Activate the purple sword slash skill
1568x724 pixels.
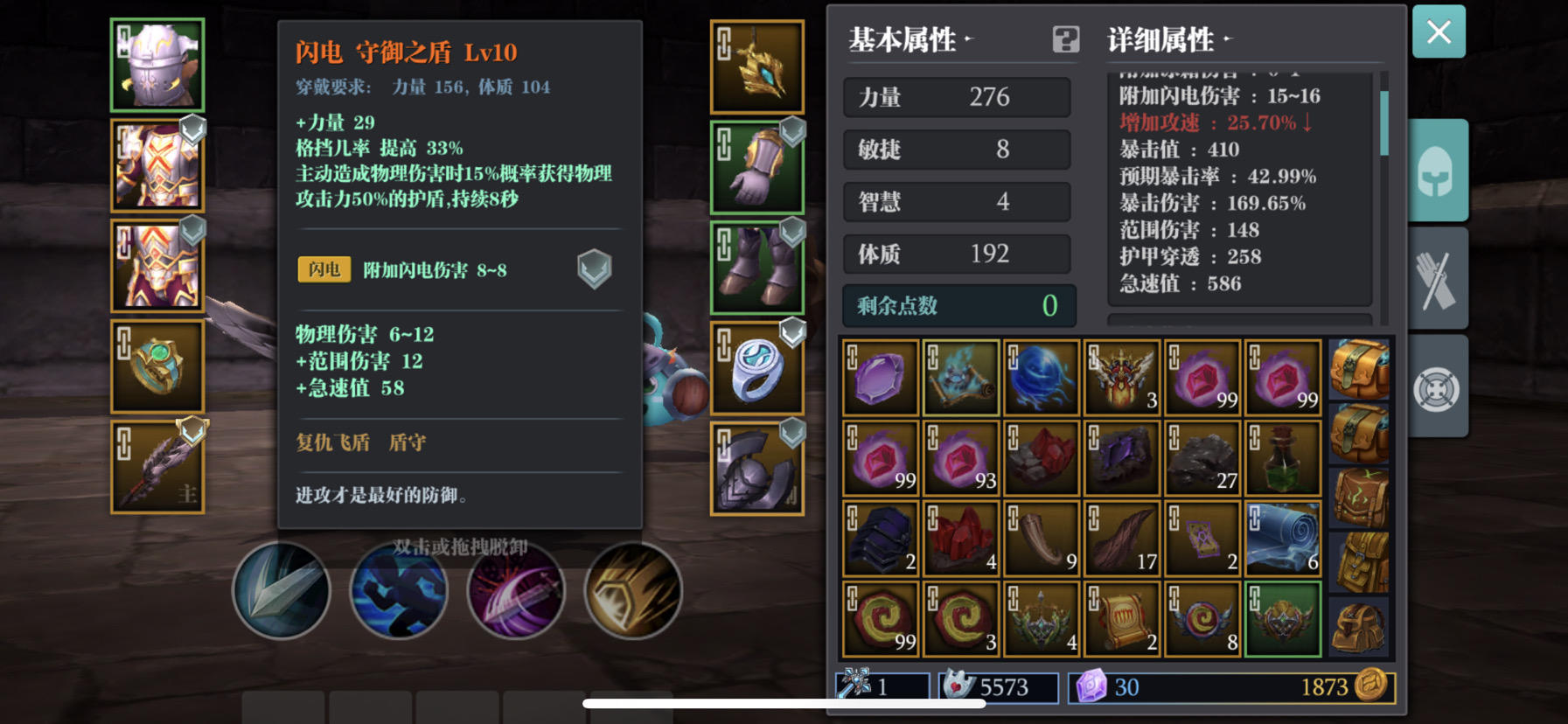[516, 590]
